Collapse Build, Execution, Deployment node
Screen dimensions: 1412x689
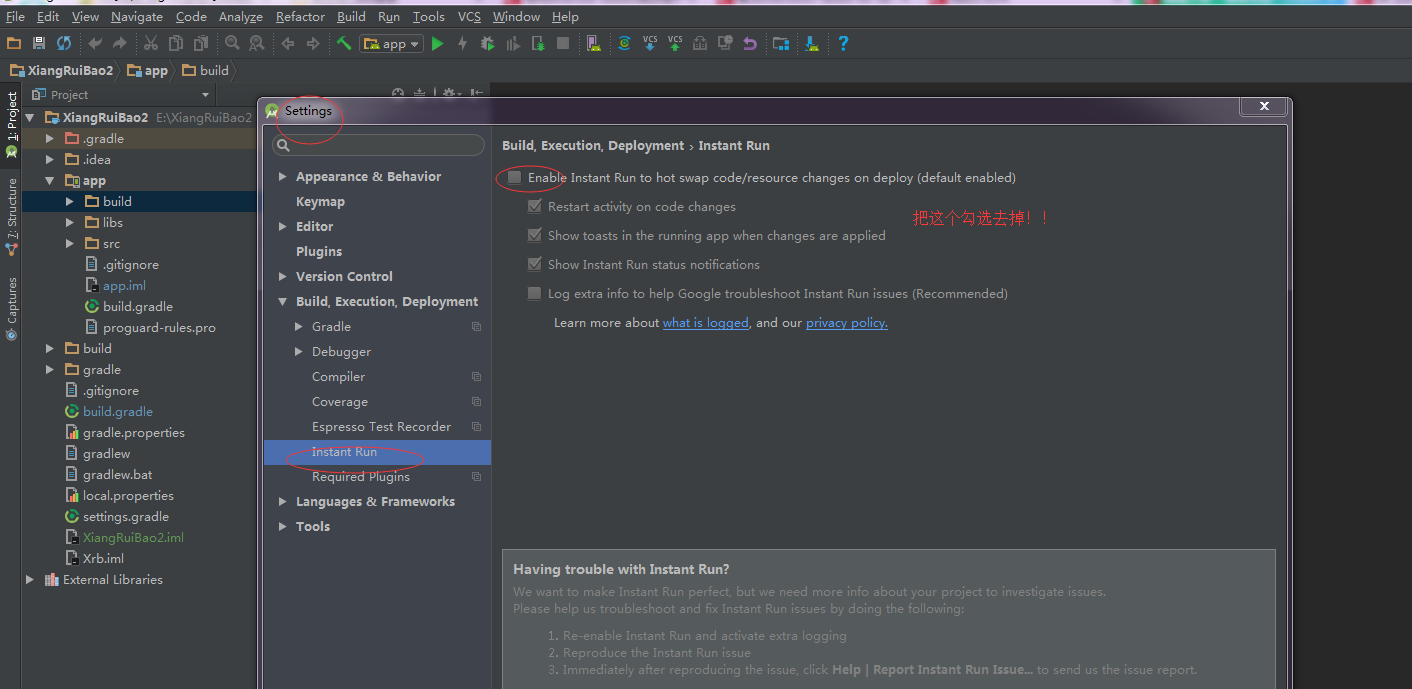[283, 301]
